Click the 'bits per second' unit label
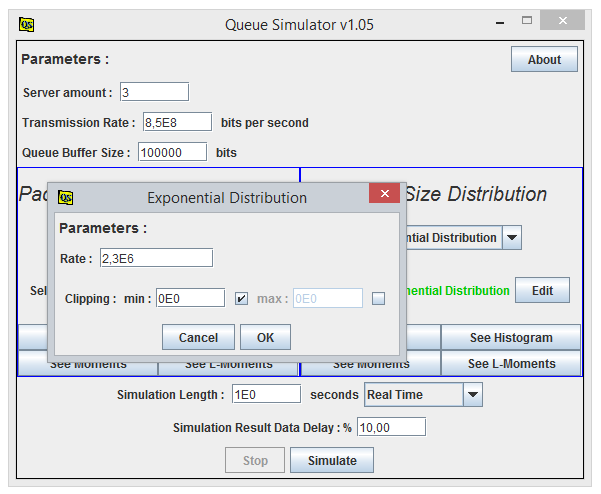 tap(264, 123)
